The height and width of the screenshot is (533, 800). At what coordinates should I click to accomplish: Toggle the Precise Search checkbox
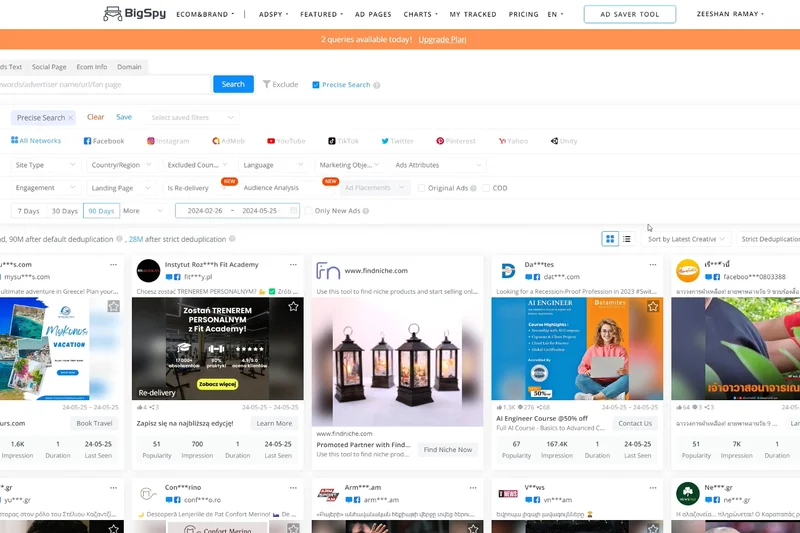tap(317, 85)
